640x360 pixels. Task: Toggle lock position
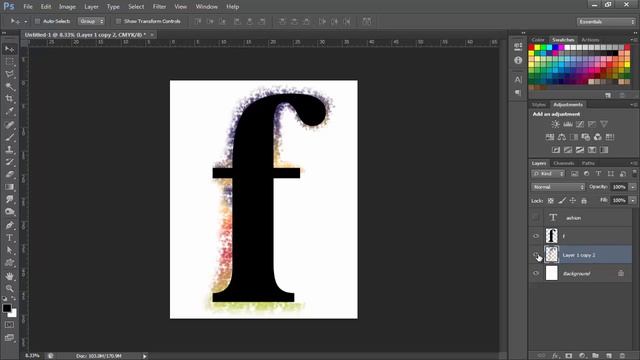pos(573,200)
